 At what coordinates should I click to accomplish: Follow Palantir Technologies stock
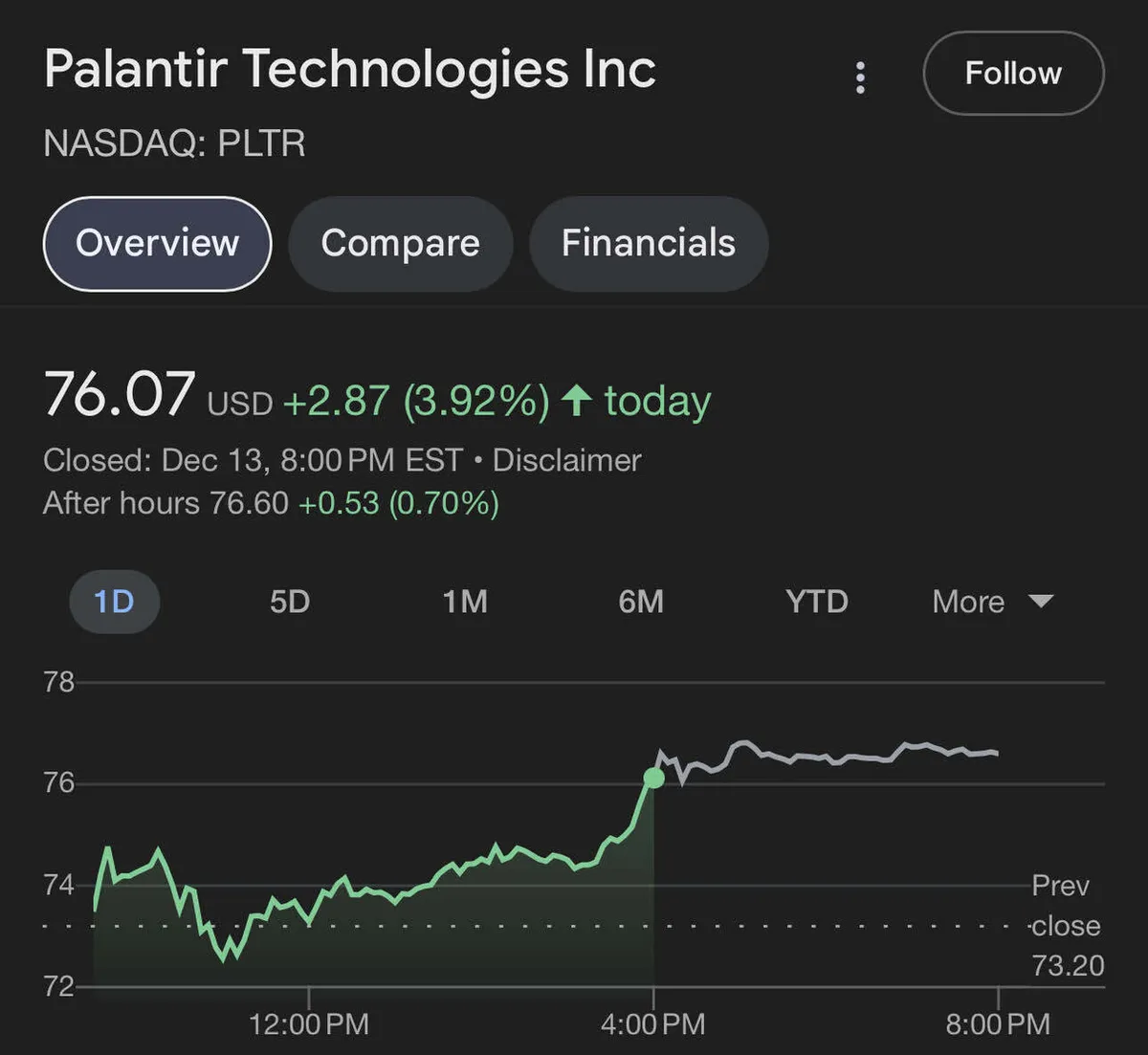point(1013,74)
